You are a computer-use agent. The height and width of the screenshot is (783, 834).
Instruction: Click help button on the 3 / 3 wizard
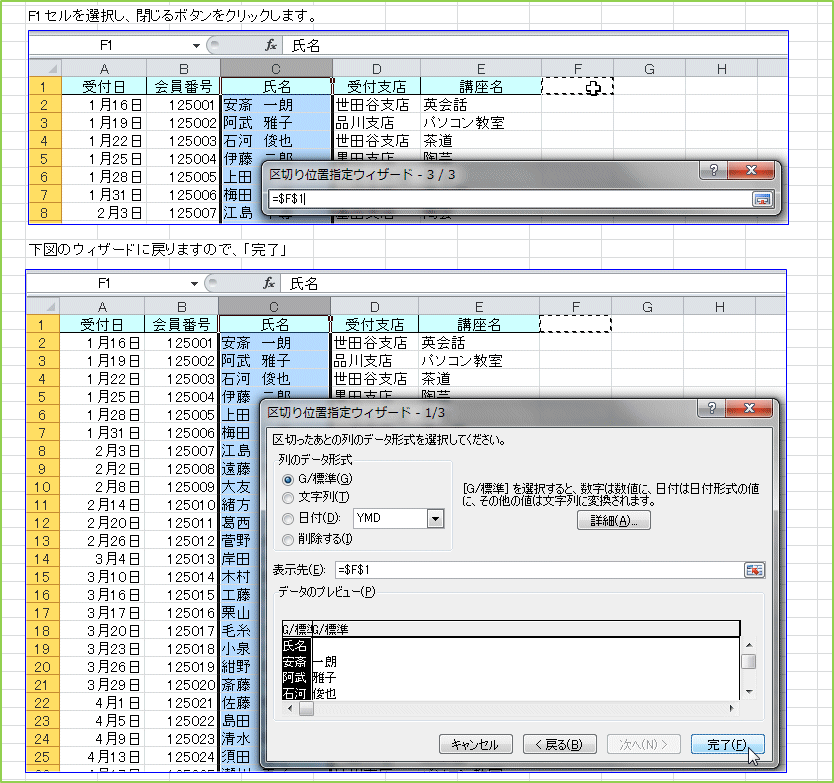pyautogui.click(x=713, y=170)
